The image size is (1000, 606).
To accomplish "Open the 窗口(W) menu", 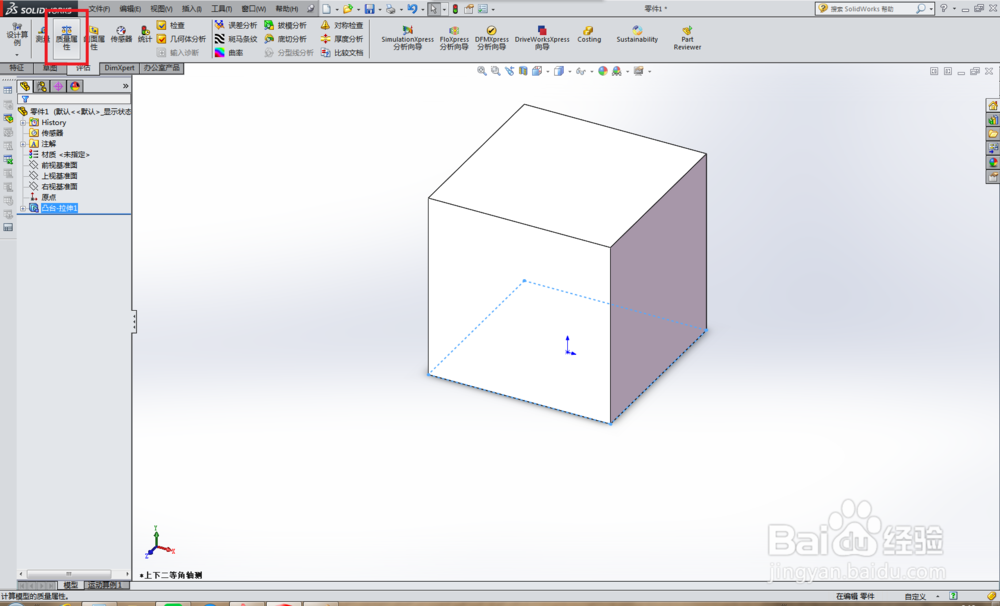I will pos(253,9).
